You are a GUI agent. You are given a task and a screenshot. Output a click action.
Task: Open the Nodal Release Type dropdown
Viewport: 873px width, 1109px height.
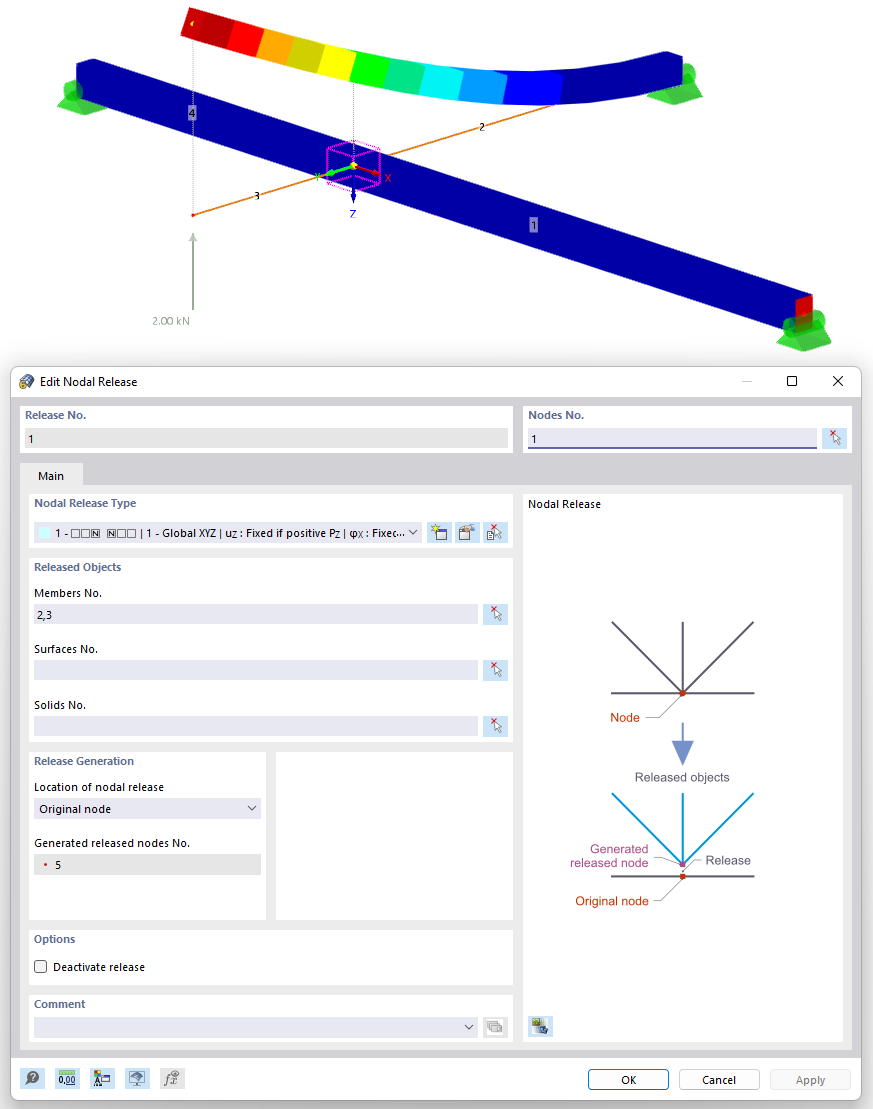tap(413, 533)
